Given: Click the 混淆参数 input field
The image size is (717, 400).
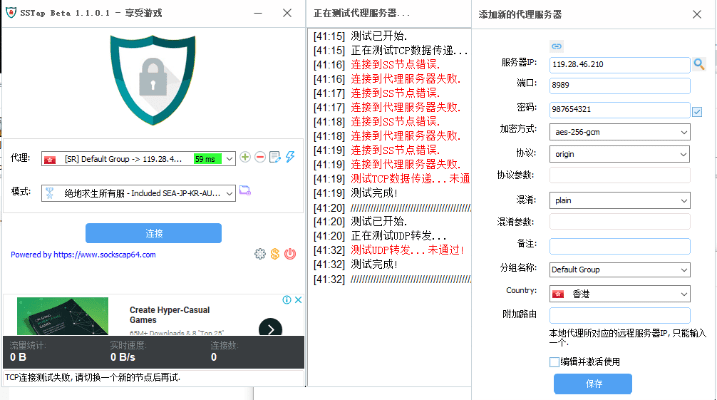Looking at the screenshot, I should (x=620, y=222).
